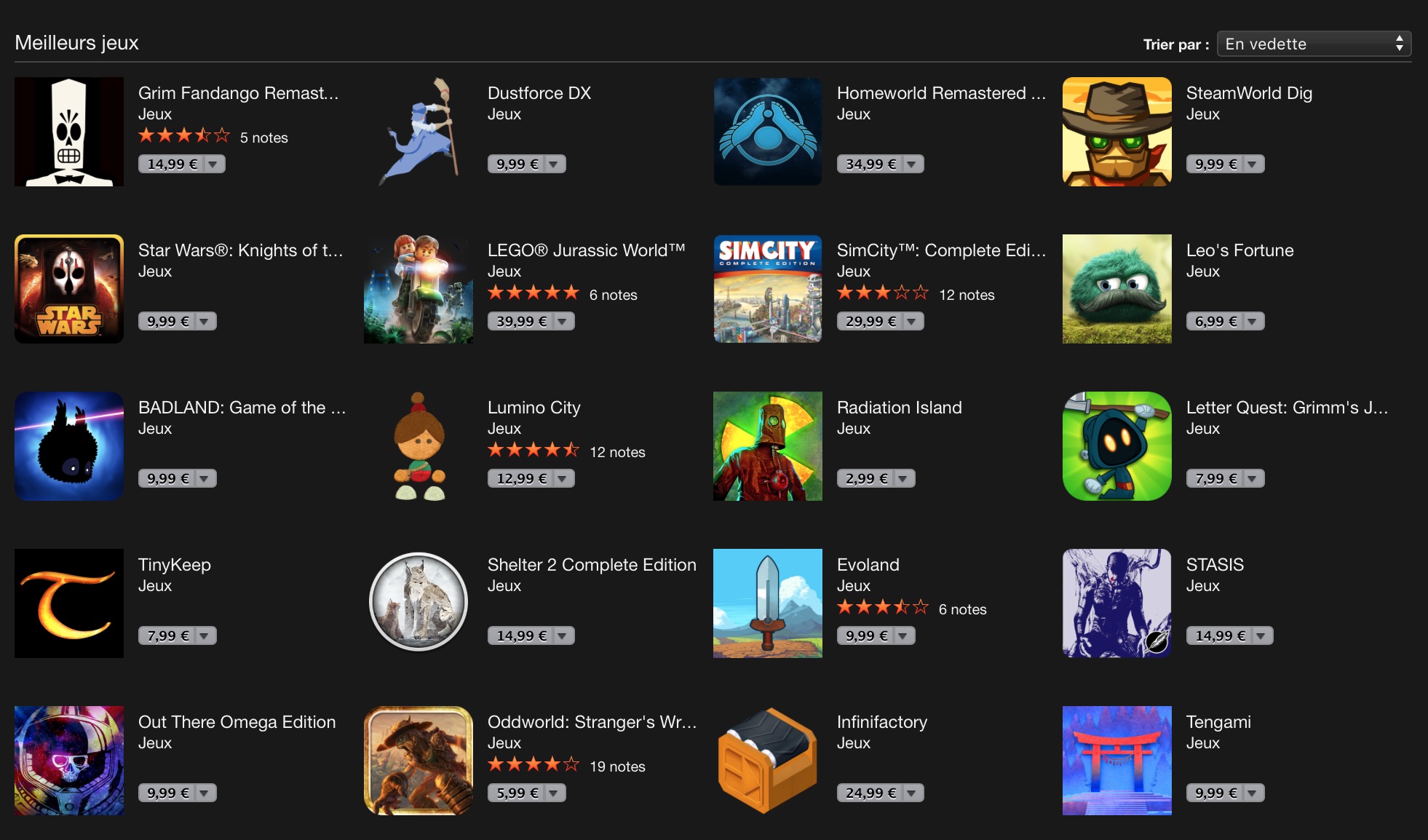Click the SimCity Complete Edition icon
This screenshot has width=1428, height=840.
pyautogui.click(x=768, y=289)
